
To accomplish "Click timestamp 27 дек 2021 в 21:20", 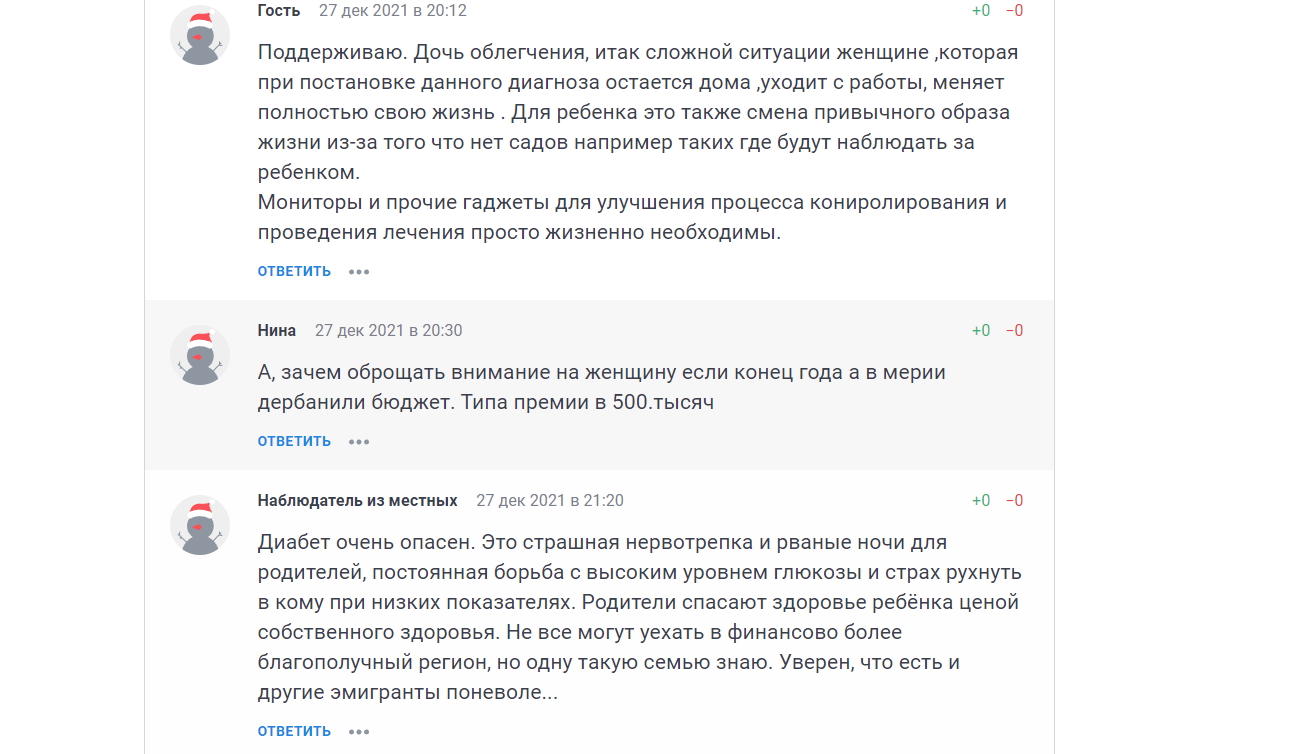I will point(550,501).
